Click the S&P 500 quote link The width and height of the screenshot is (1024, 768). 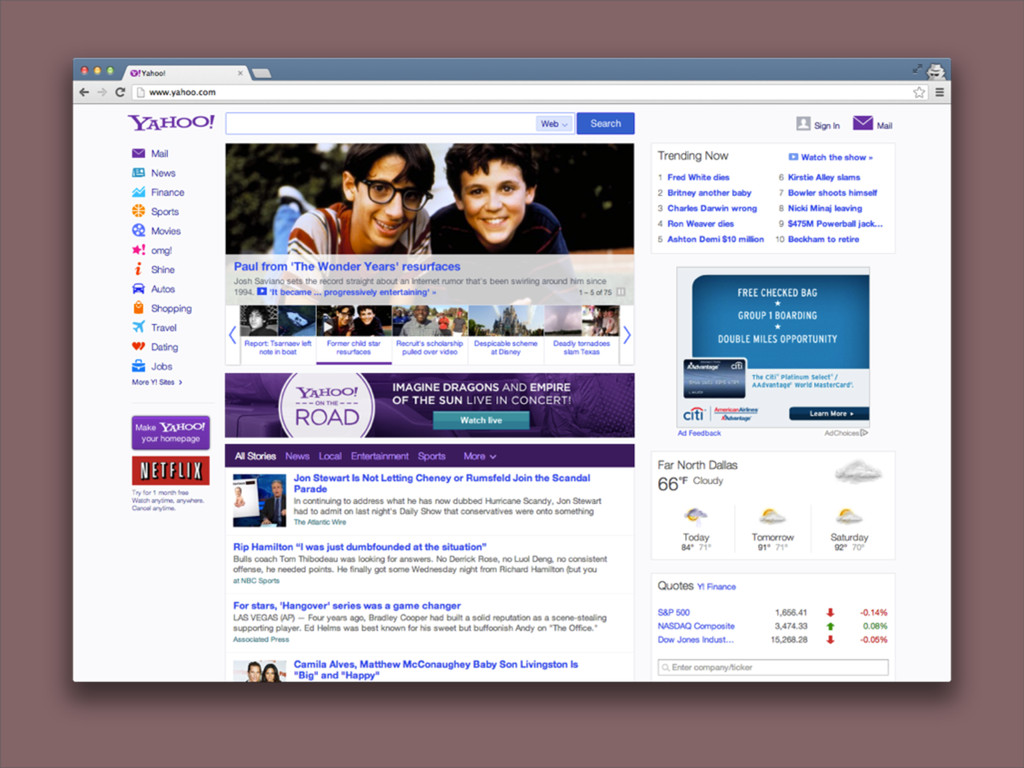(x=673, y=613)
